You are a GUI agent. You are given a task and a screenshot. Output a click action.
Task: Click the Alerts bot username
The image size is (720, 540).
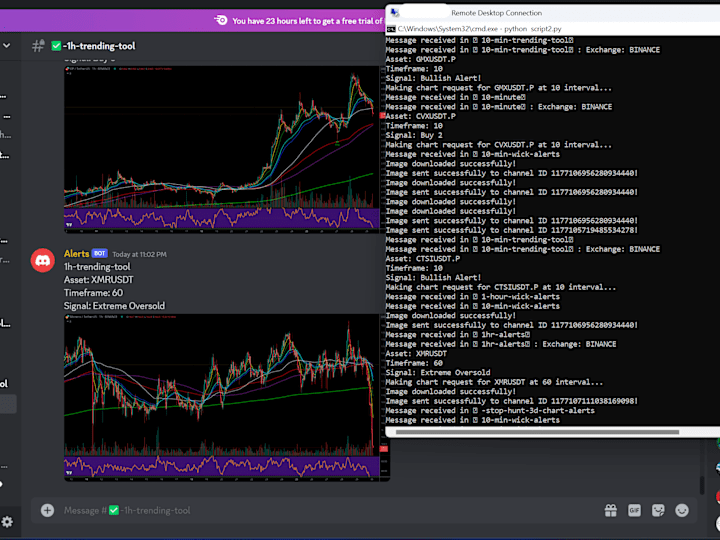click(x=76, y=253)
